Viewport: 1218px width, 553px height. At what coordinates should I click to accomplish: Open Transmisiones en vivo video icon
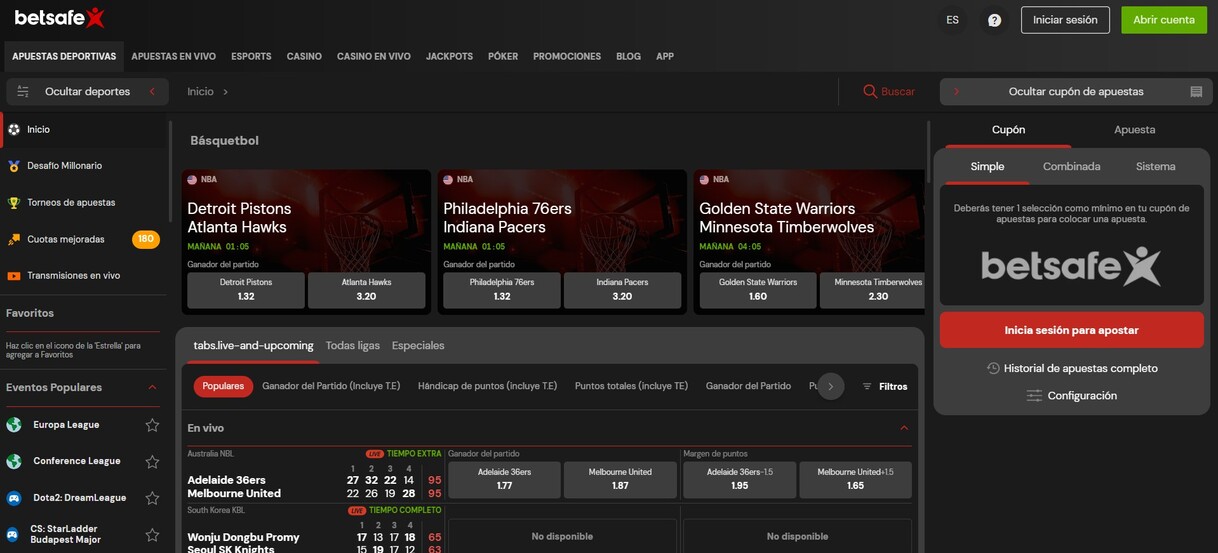(14, 276)
